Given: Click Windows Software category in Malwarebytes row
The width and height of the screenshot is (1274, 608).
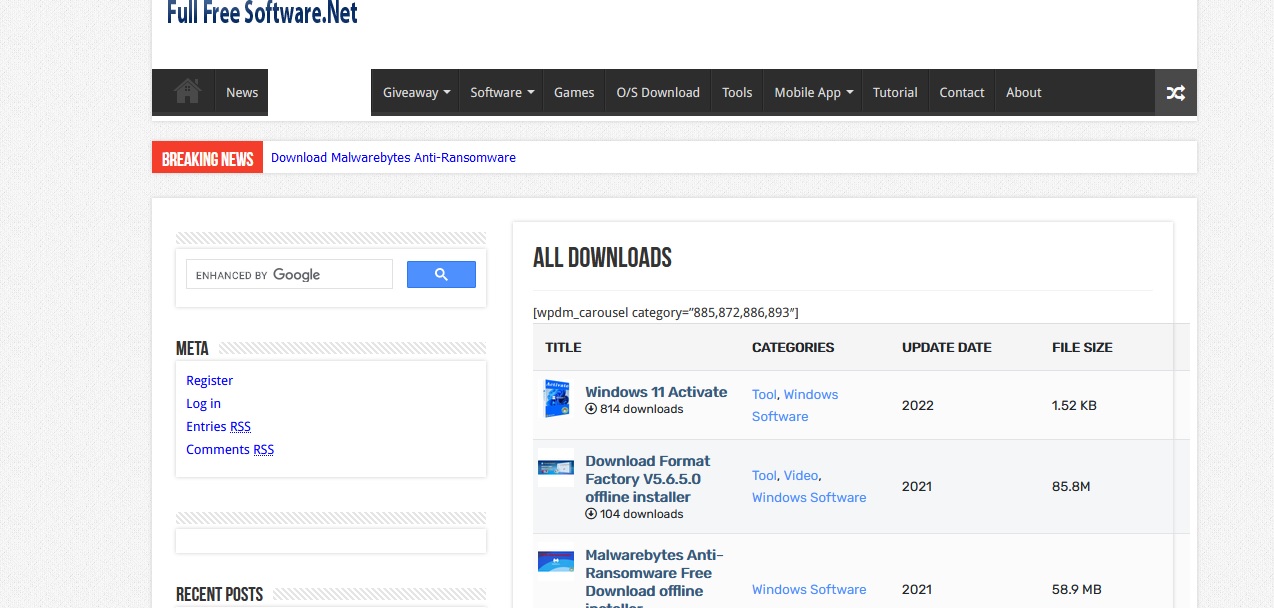Looking at the screenshot, I should click(x=809, y=589).
